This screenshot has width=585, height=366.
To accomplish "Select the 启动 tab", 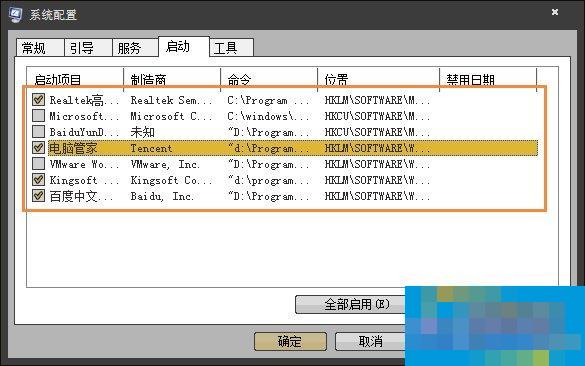I will [184, 47].
